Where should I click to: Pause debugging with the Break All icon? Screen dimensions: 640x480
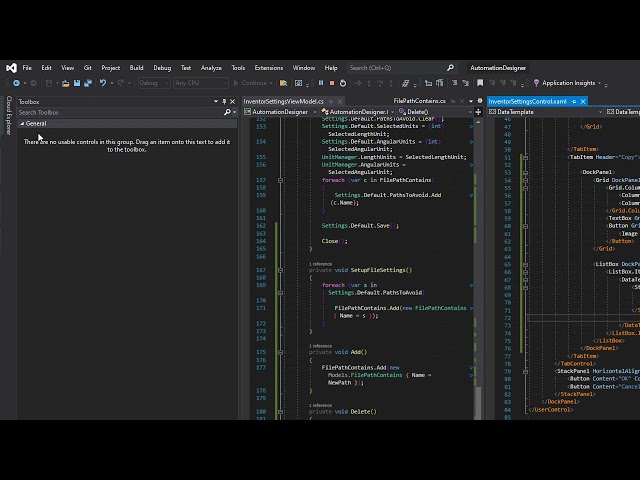[x=321, y=83]
